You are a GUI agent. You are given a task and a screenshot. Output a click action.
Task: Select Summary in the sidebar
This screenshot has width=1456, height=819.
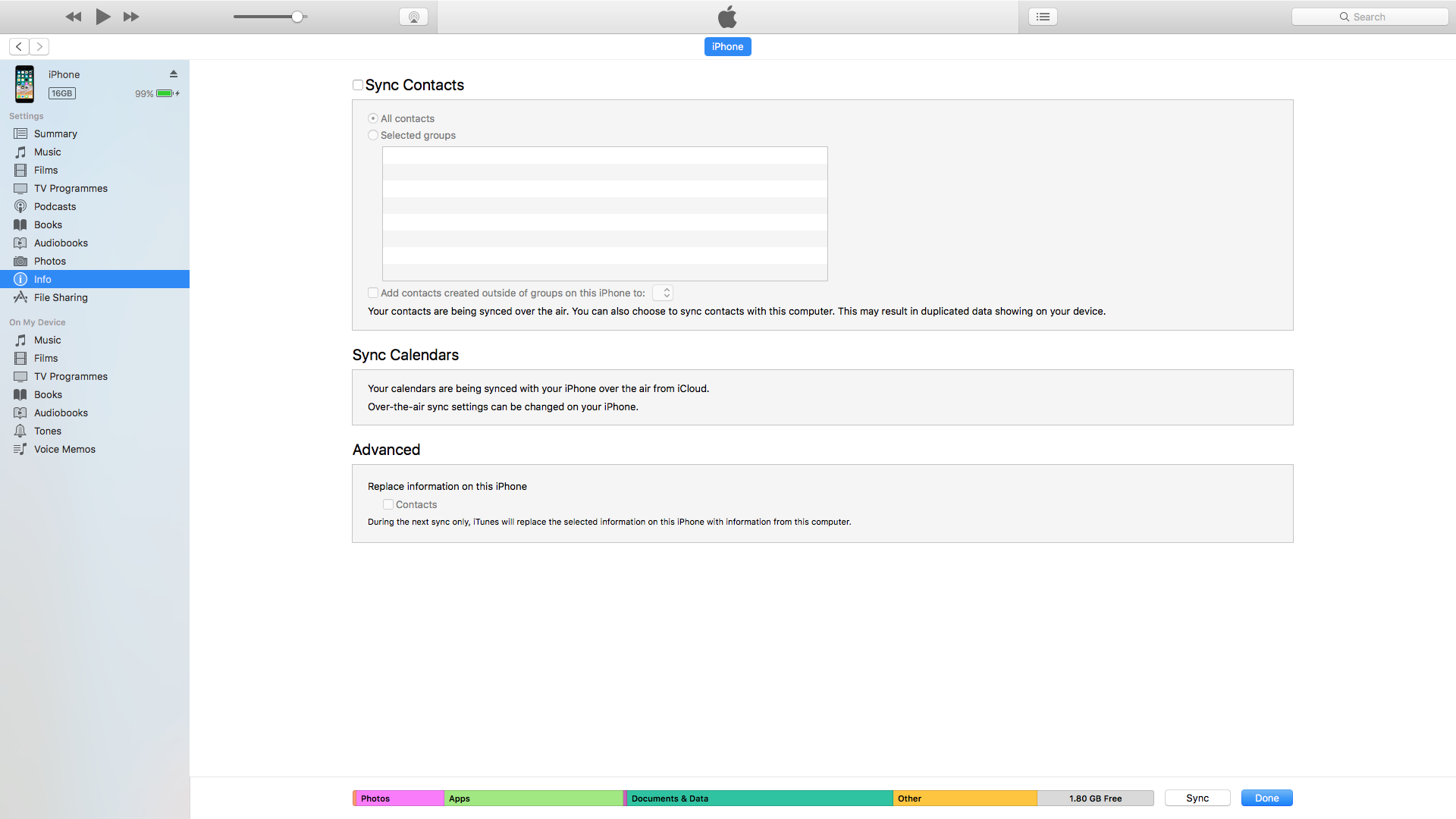(x=55, y=133)
